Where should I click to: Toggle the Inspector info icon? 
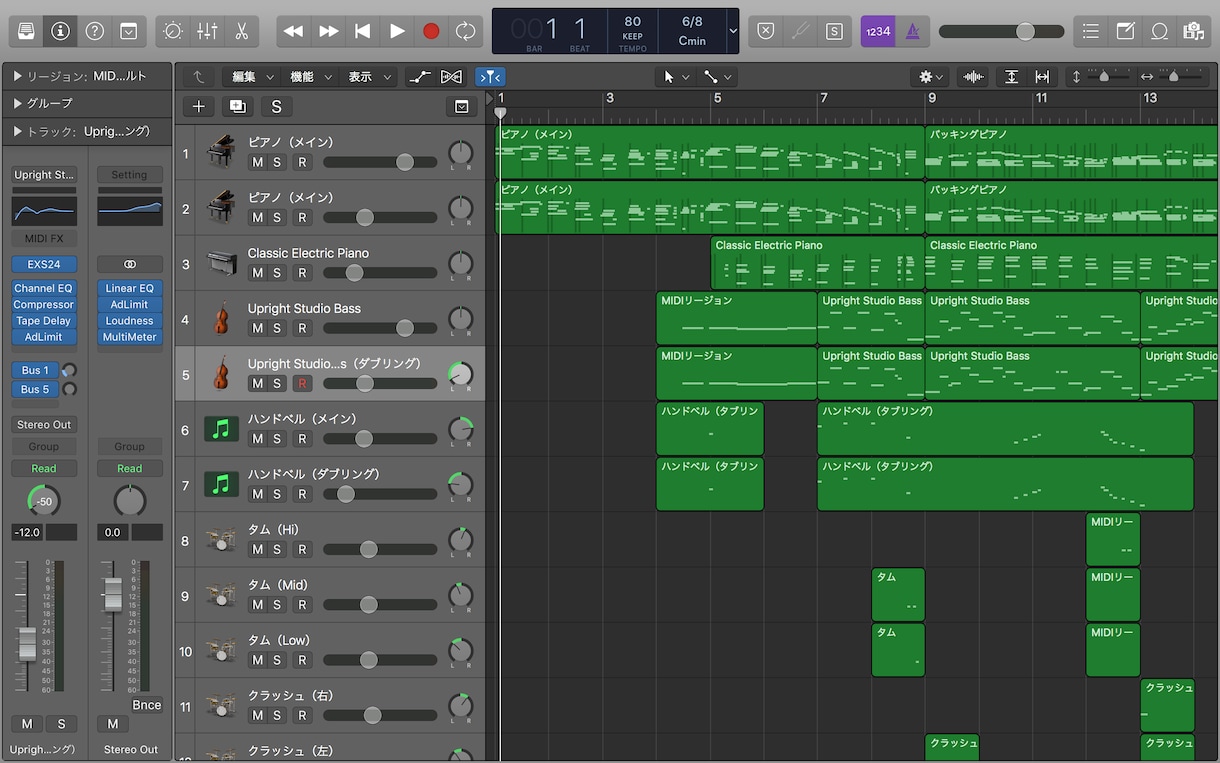(x=60, y=31)
